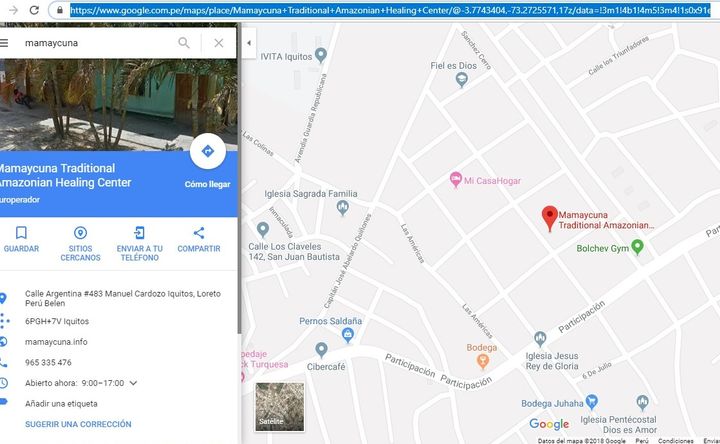This screenshot has width=720, height=444.
Task: Open the place street view photo
Action: click(118, 105)
